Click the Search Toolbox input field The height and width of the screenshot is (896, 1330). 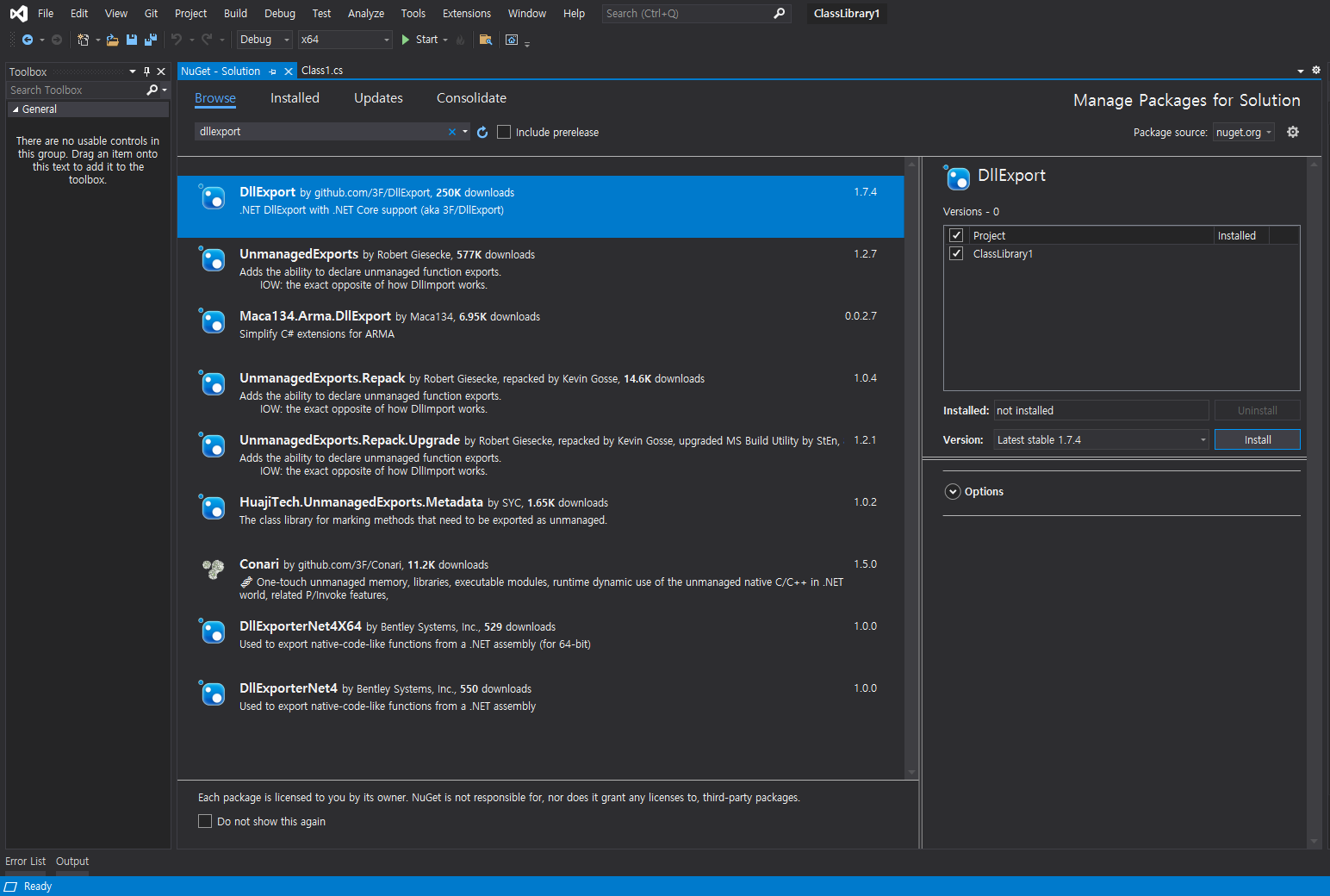pyautogui.click(x=76, y=90)
